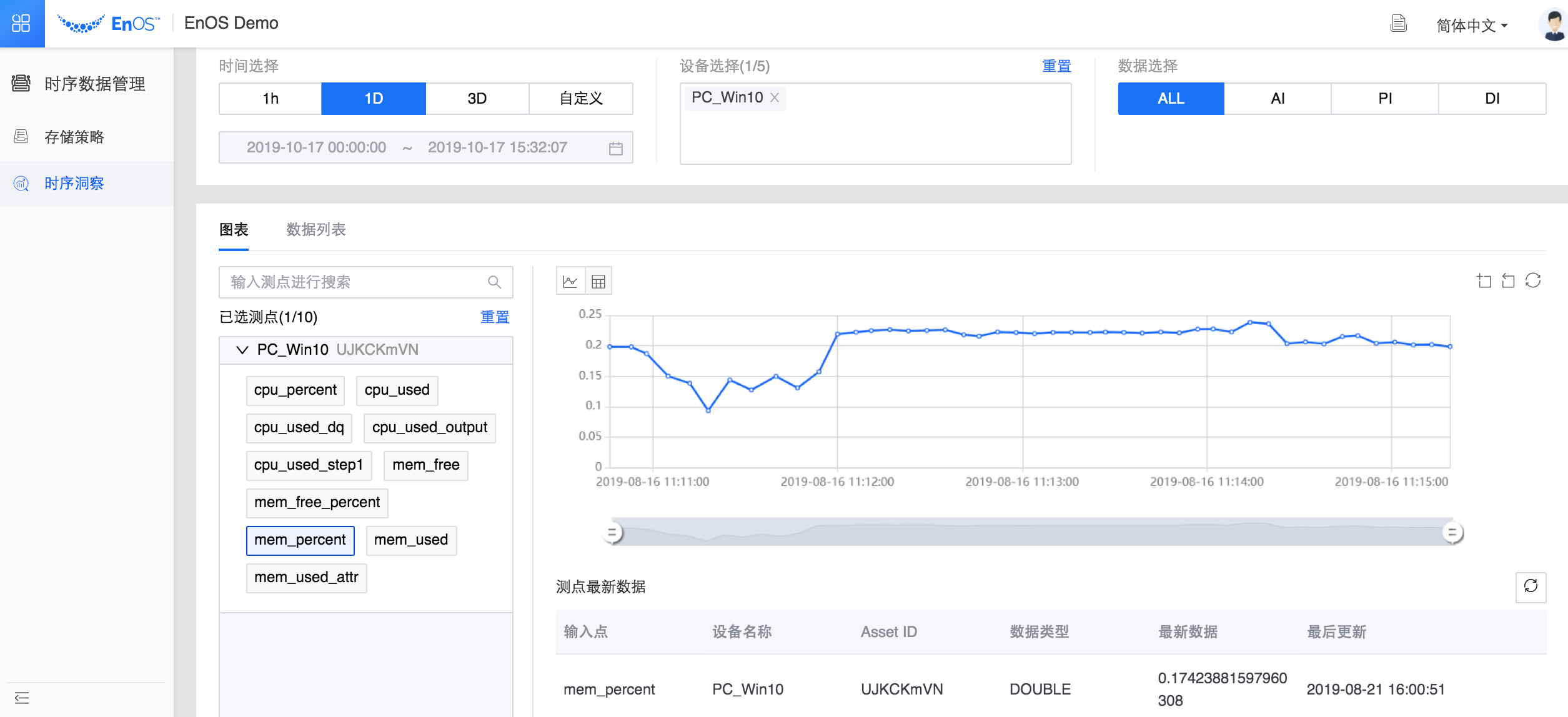Click the 2019-08-21 16:00:51 cell
The width and height of the screenshot is (1568, 717).
click(1376, 690)
